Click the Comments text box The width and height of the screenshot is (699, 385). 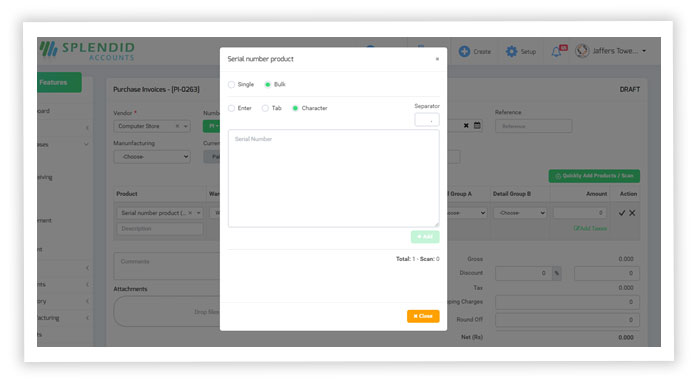tap(167, 266)
